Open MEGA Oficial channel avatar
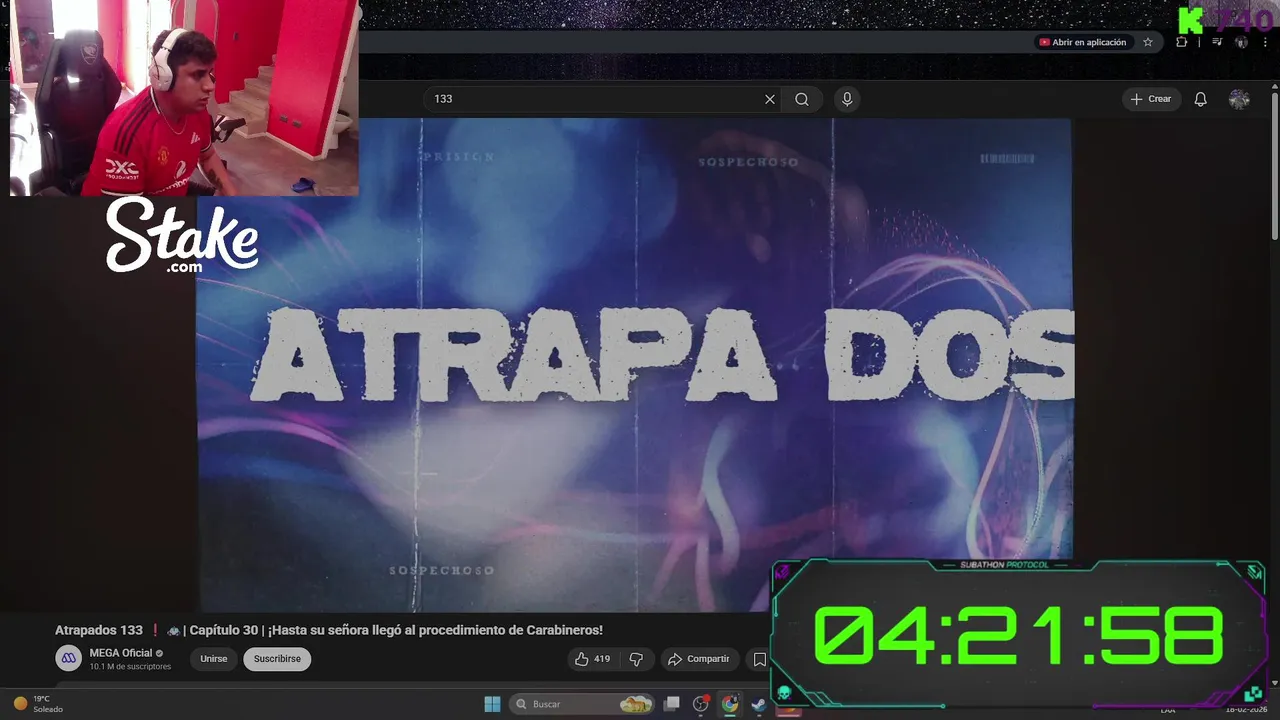 (68, 658)
